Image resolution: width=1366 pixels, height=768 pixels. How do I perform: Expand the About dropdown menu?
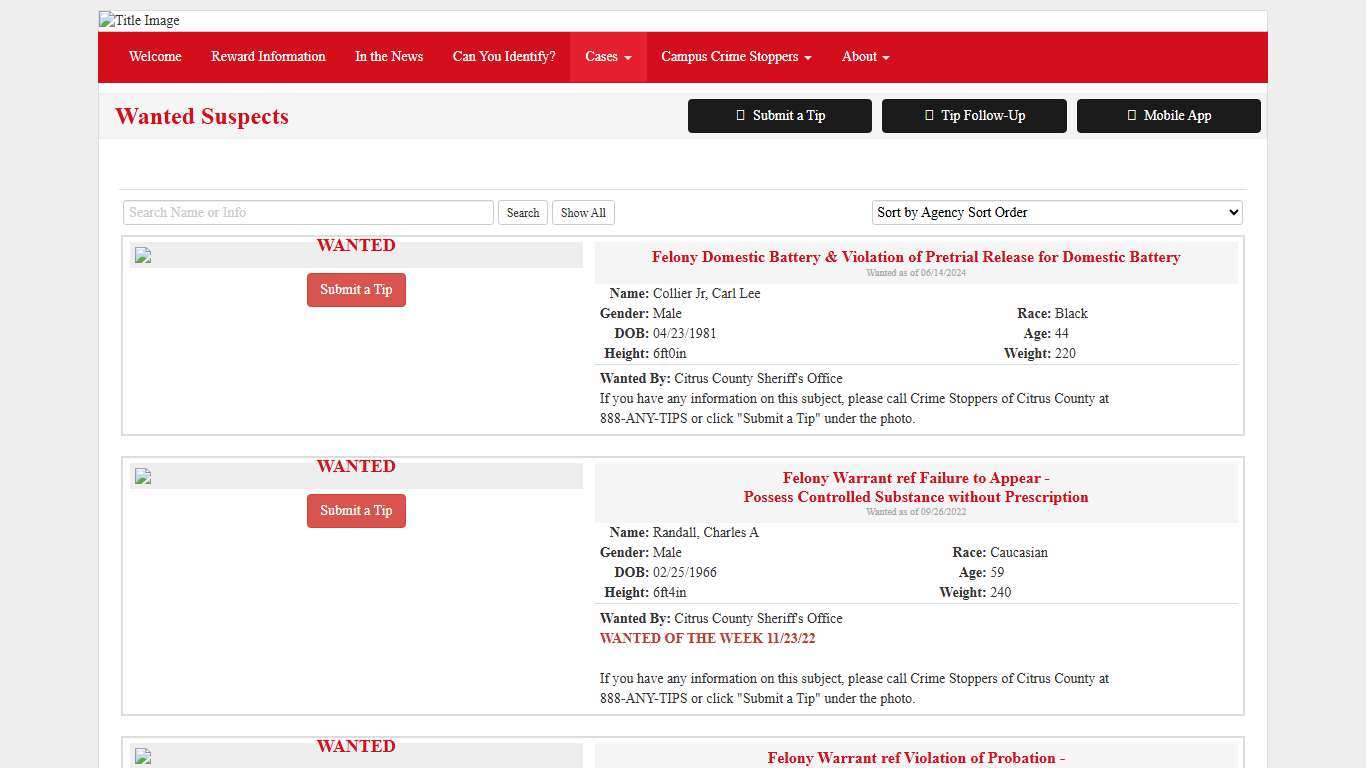pos(865,57)
